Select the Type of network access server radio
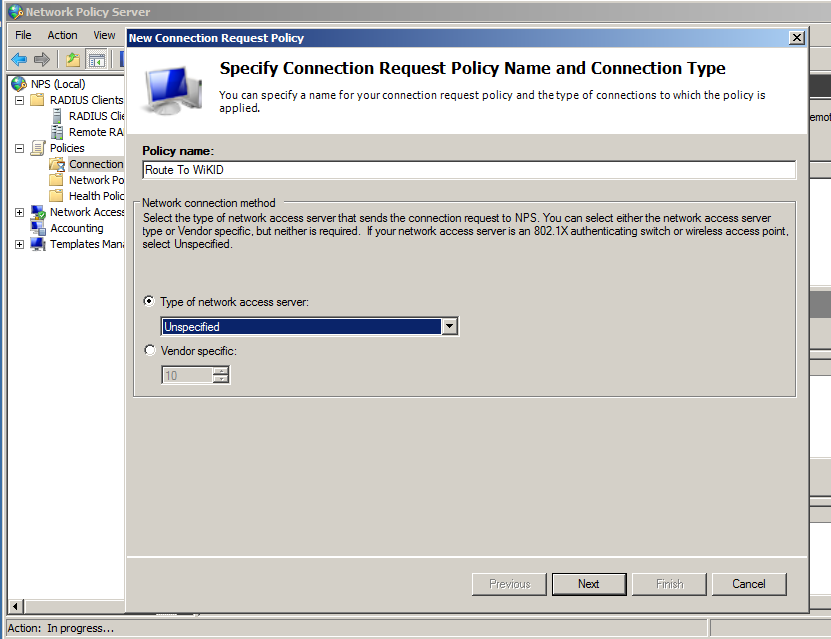831x639 pixels. click(148, 301)
